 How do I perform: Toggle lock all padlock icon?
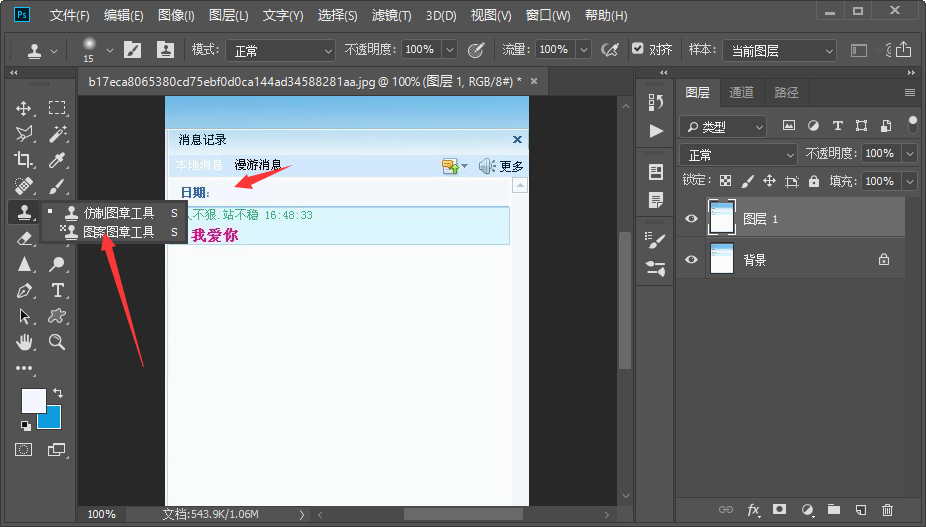(x=814, y=181)
